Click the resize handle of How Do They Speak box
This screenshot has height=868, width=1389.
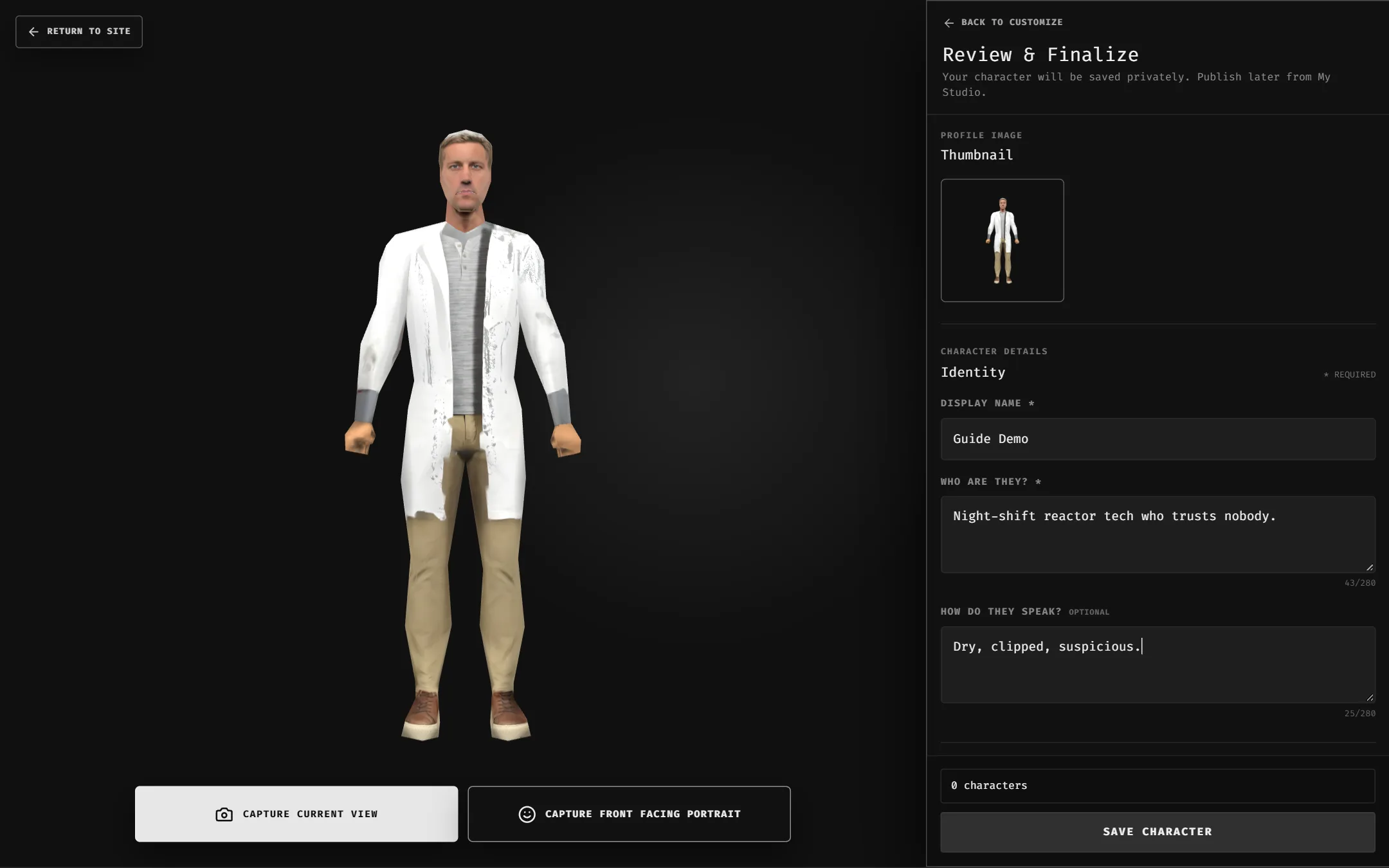[x=1370, y=698]
